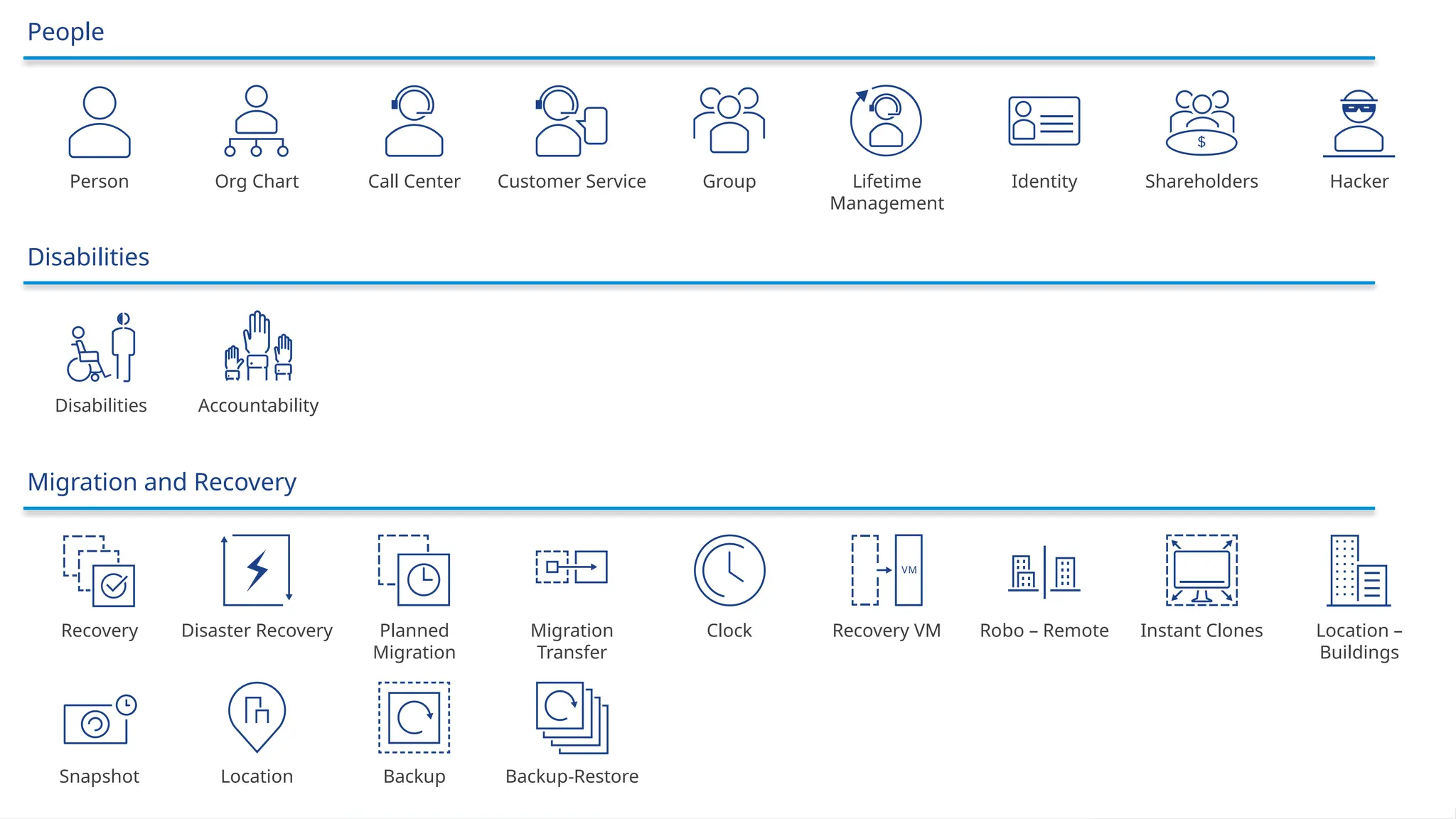Select the 'Backup-Restore' label
Viewport: 1456px width, 819px height.
[x=572, y=777]
